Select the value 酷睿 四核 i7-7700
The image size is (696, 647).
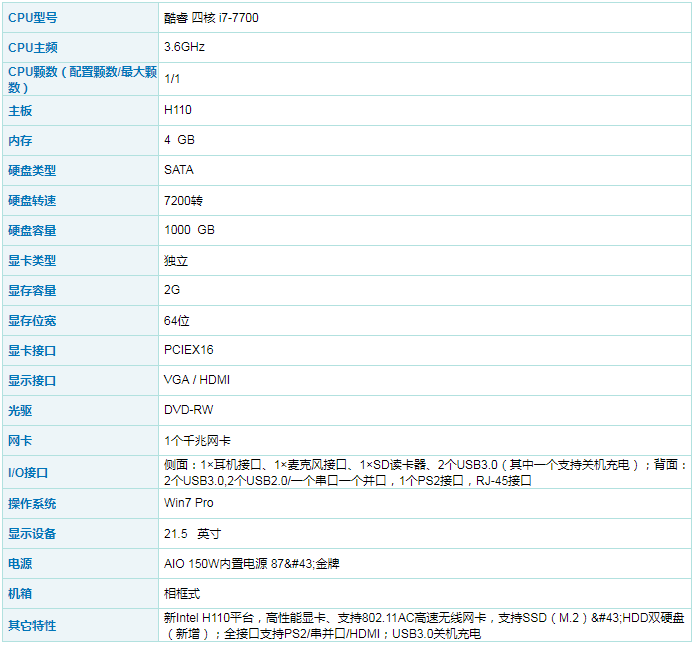coord(211,18)
